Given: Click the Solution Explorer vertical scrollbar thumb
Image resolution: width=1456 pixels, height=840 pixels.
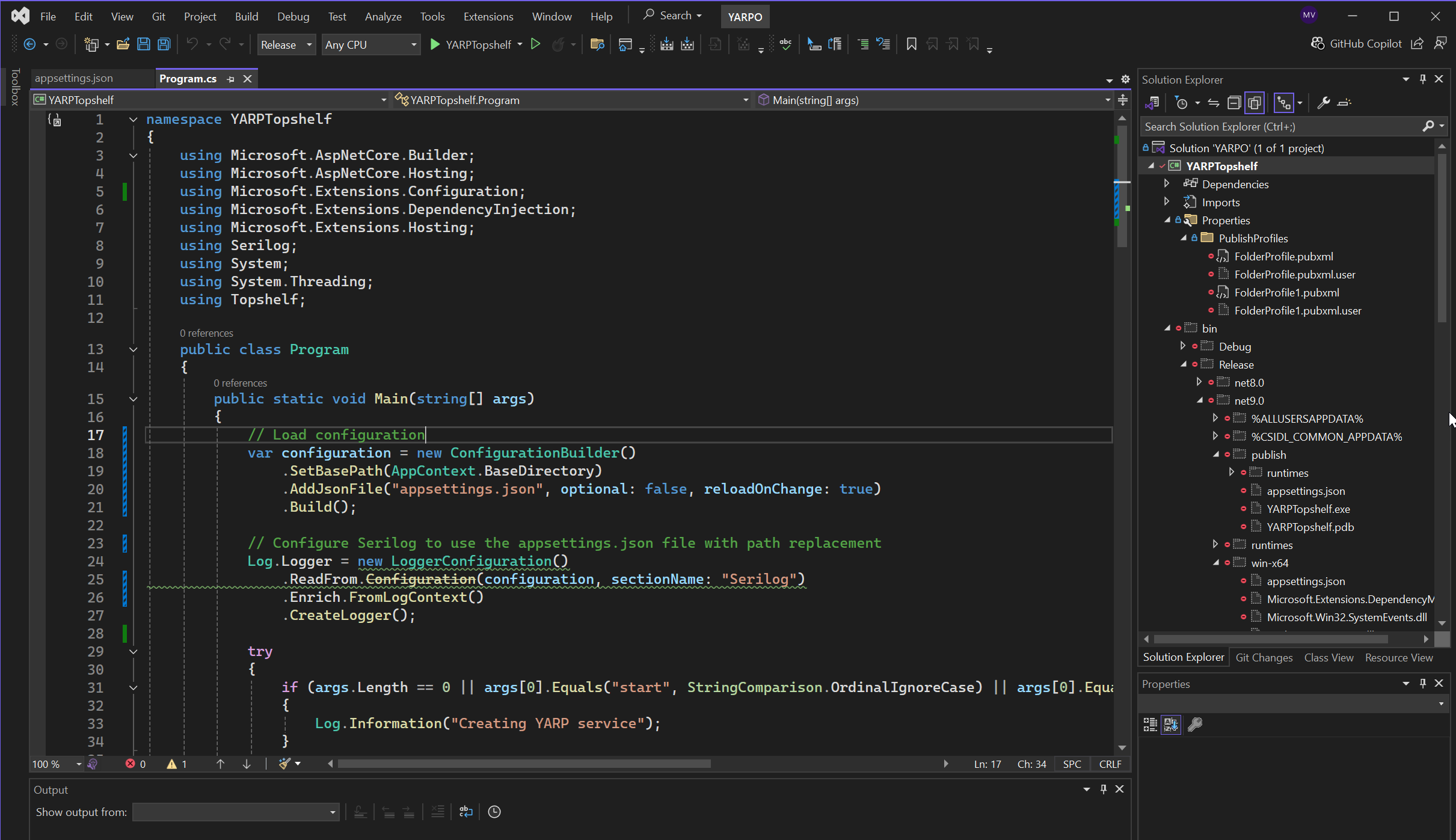Looking at the screenshot, I should point(1442,238).
